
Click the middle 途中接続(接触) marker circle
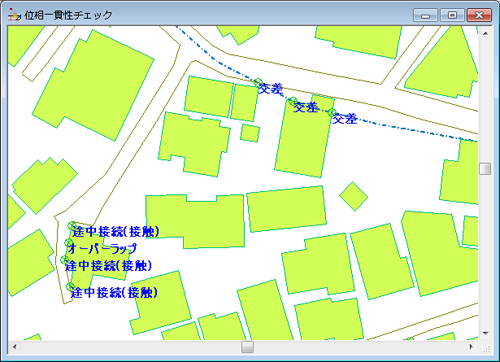pos(65,260)
